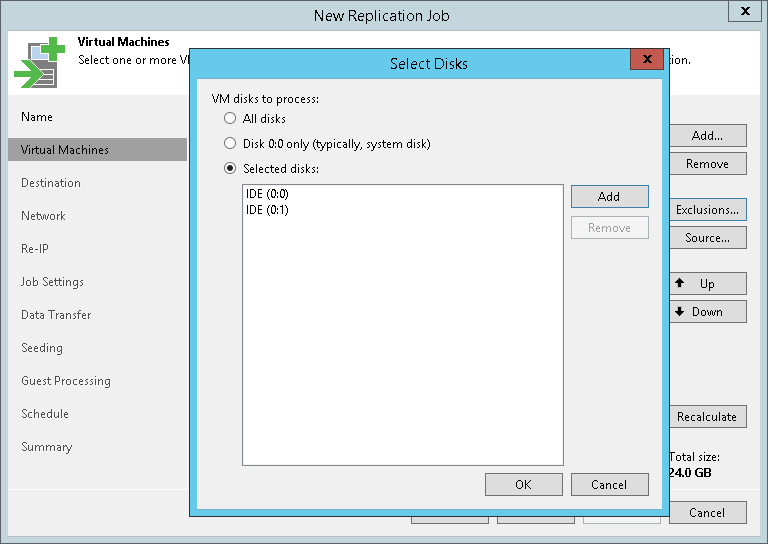This screenshot has width=768, height=544.
Task: Choose Disk 0:0 only option
Action: (x=230, y=143)
